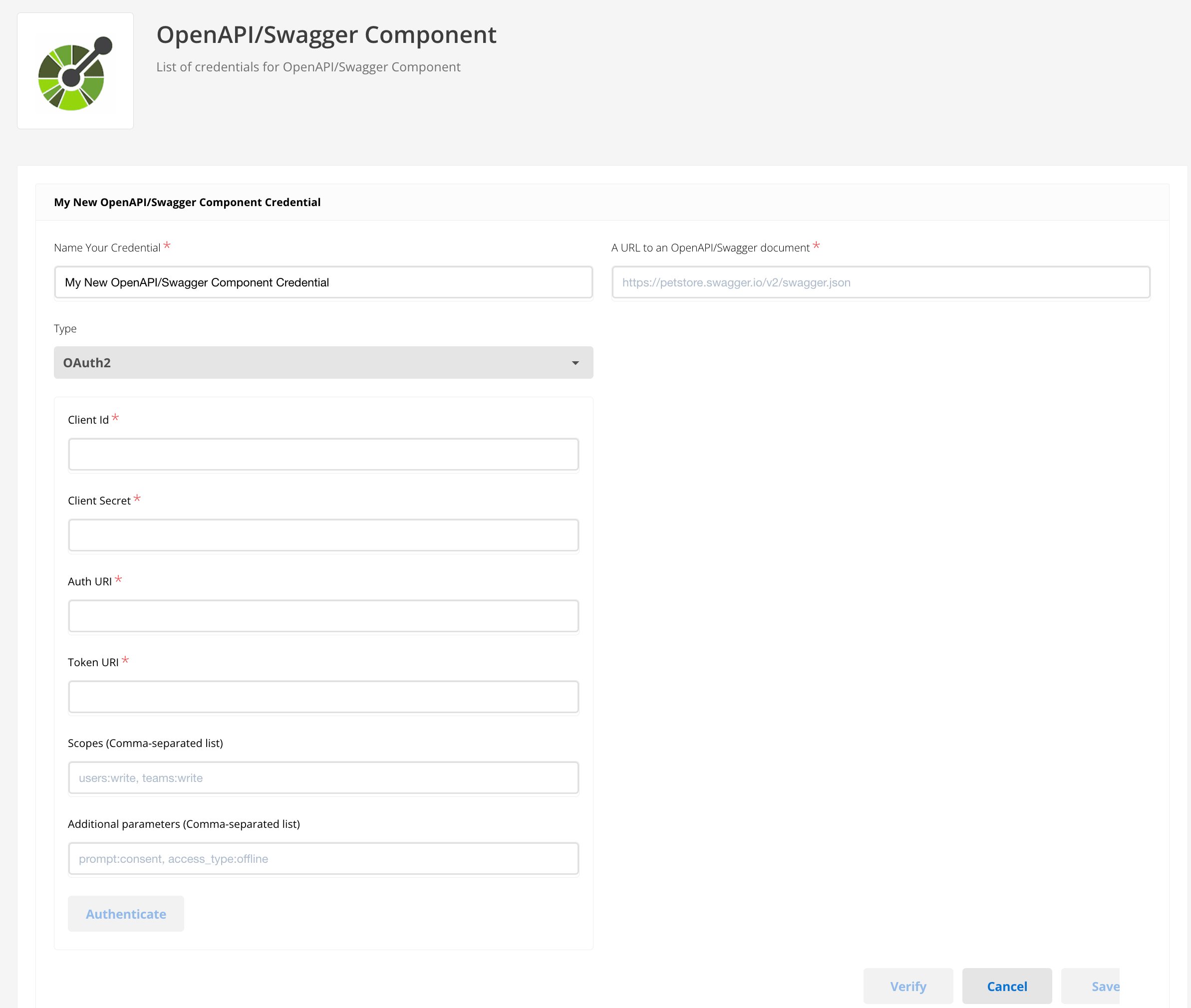This screenshot has height=1008, width=1191.
Task: Click the 'Client Id' label
Action: [x=88, y=420]
